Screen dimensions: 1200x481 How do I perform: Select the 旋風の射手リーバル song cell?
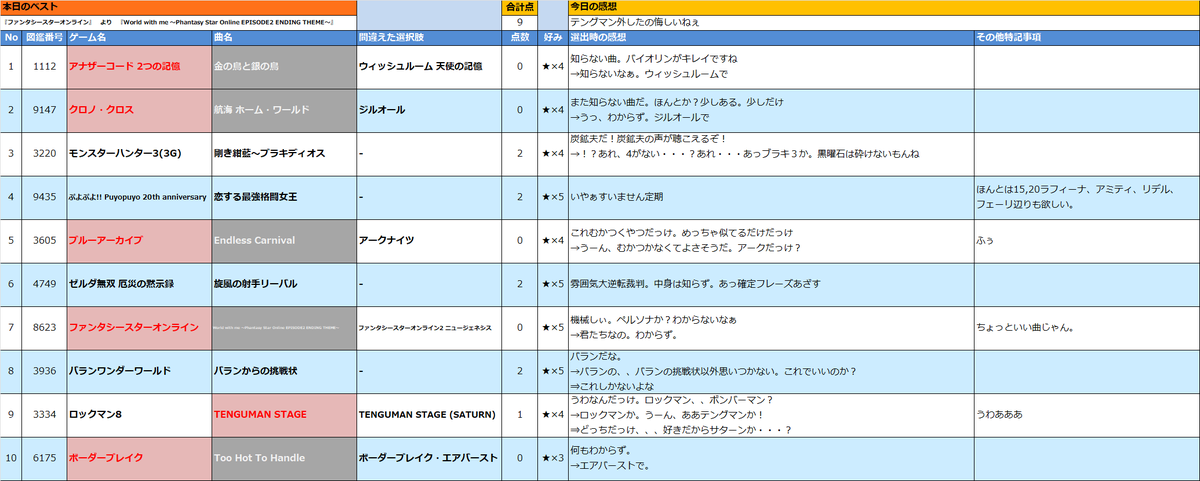[283, 284]
